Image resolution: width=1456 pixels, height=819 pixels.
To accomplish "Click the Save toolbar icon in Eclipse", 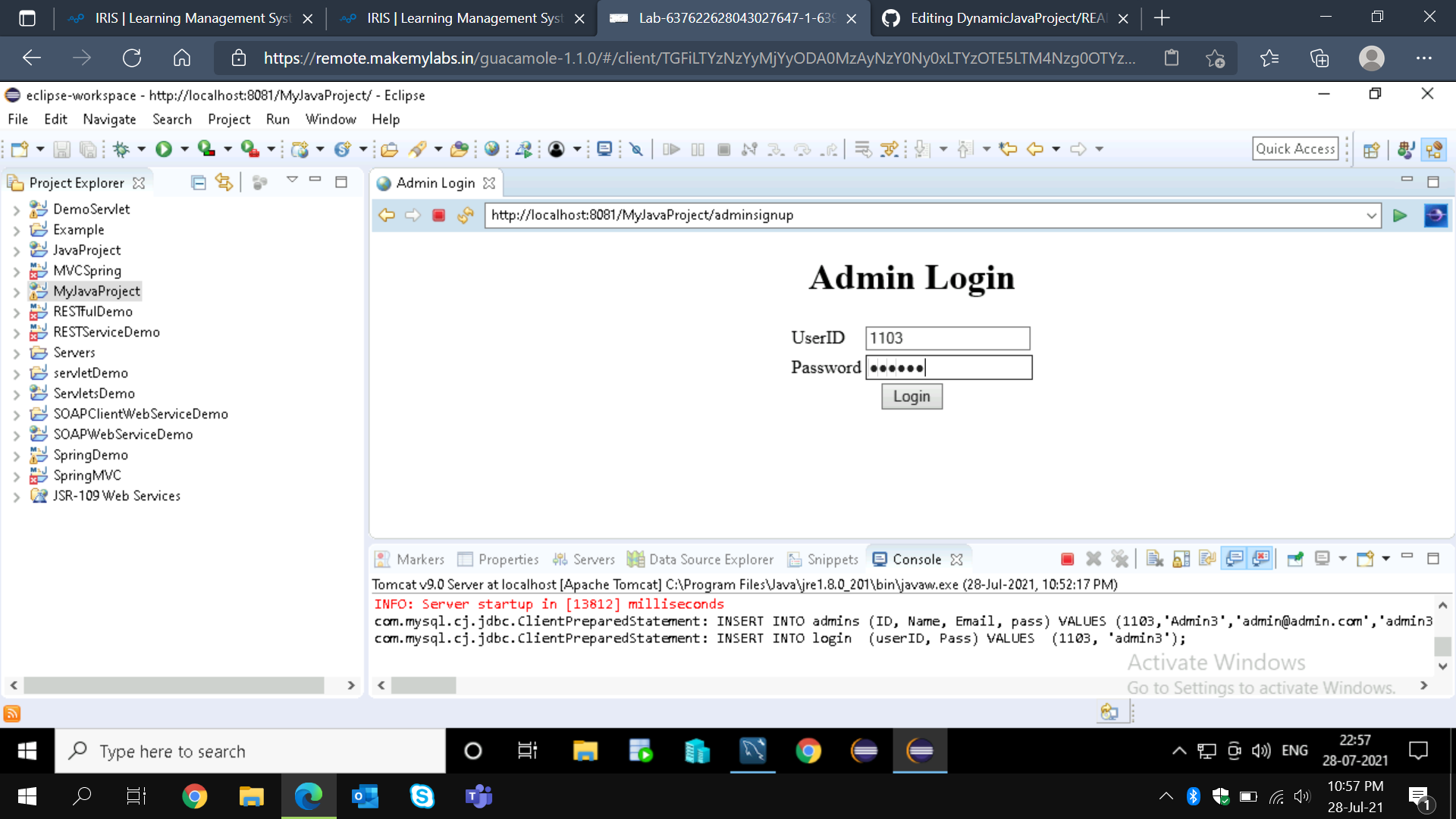I will tap(62, 149).
